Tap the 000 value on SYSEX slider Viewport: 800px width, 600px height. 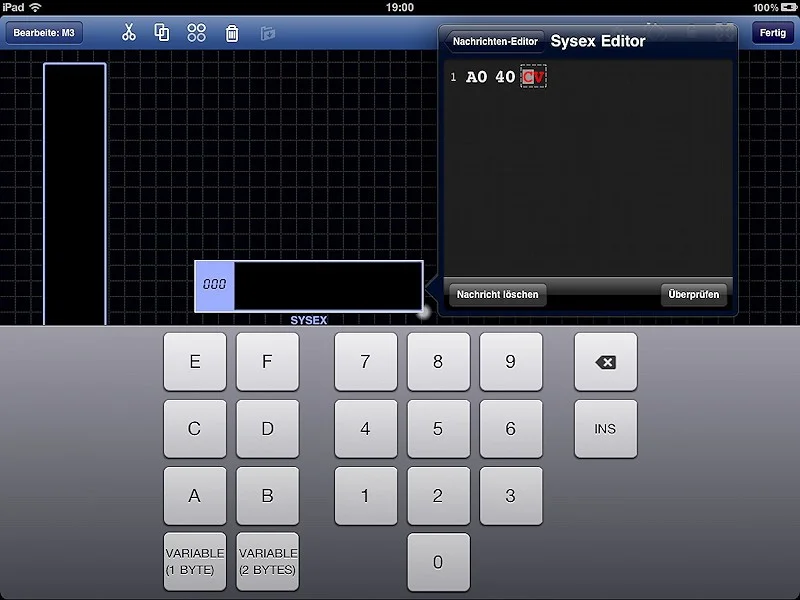point(214,284)
